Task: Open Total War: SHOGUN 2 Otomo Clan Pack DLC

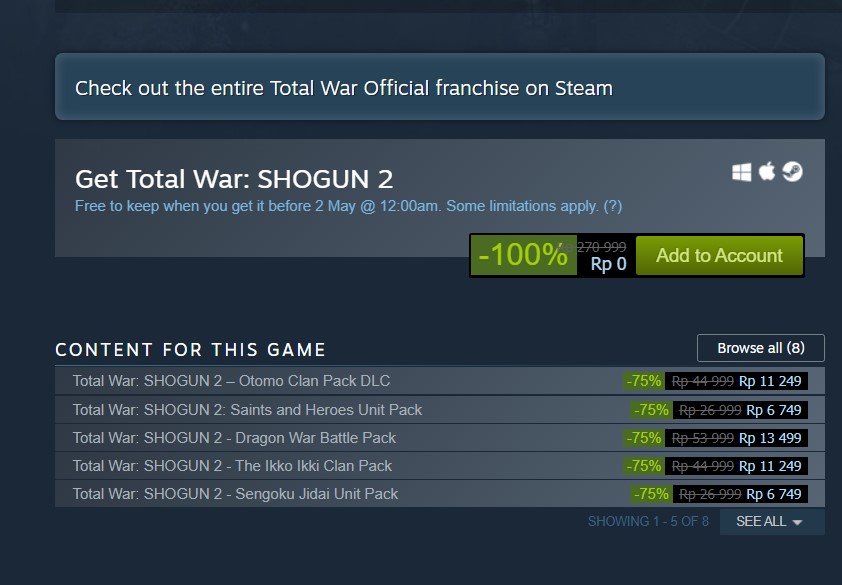Action: [230, 381]
